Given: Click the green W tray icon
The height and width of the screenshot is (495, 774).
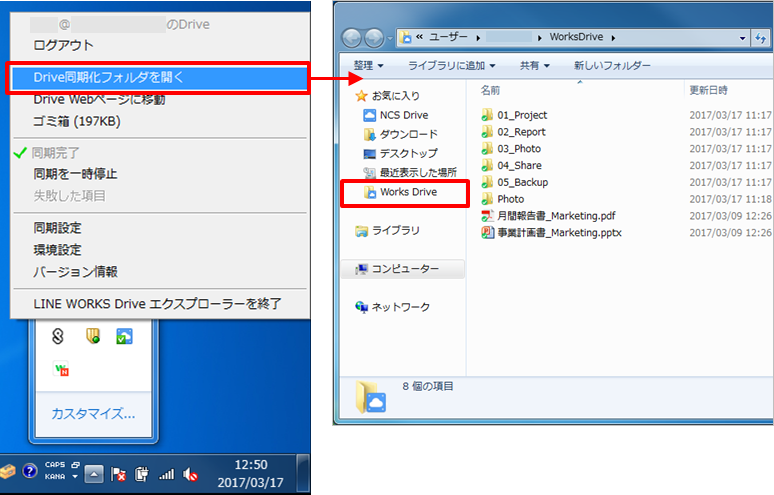Looking at the screenshot, I should (62, 370).
